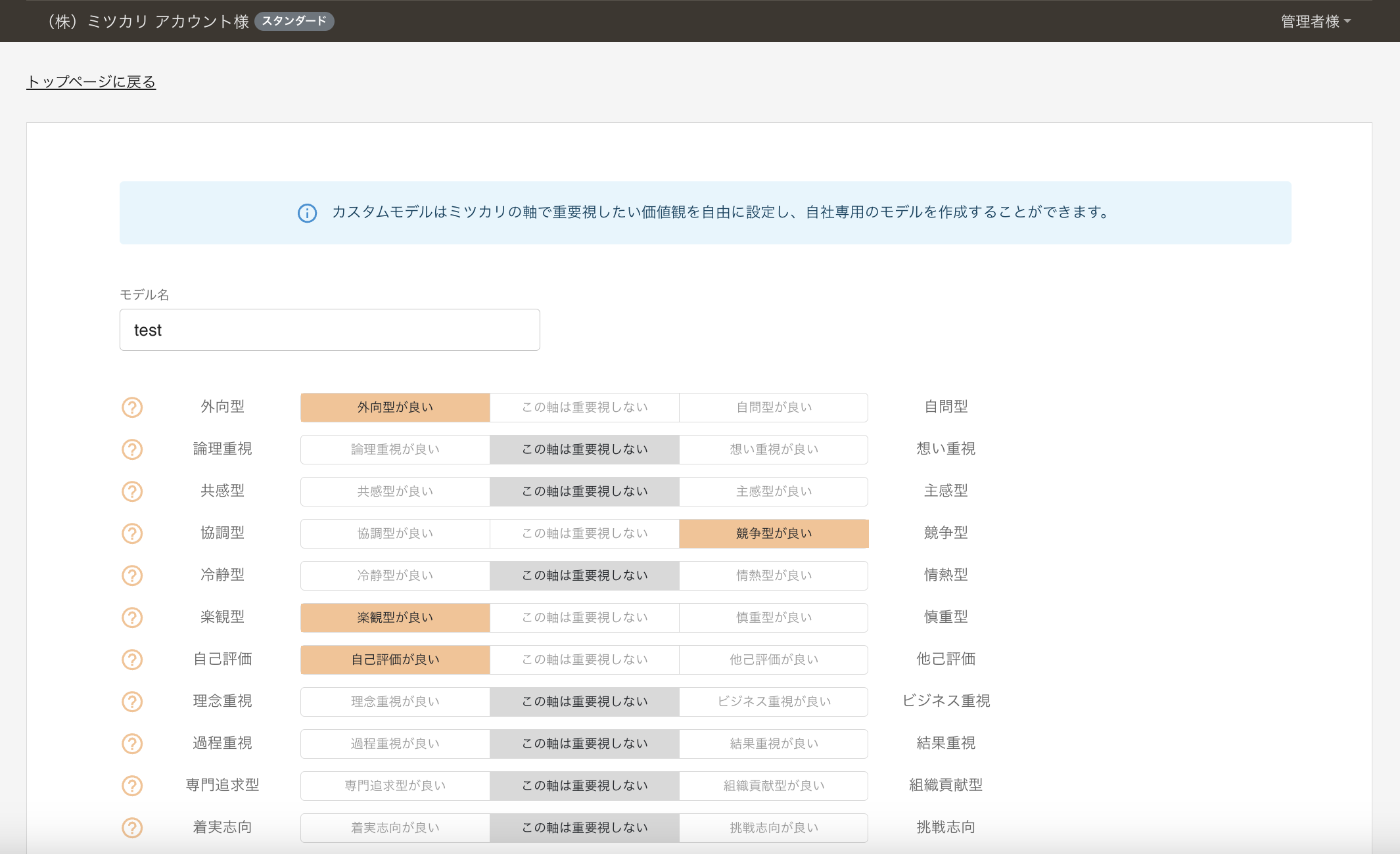Select 情熱型が良い option
The height and width of the screenshot is (854, 1400).
coord(774,575)
